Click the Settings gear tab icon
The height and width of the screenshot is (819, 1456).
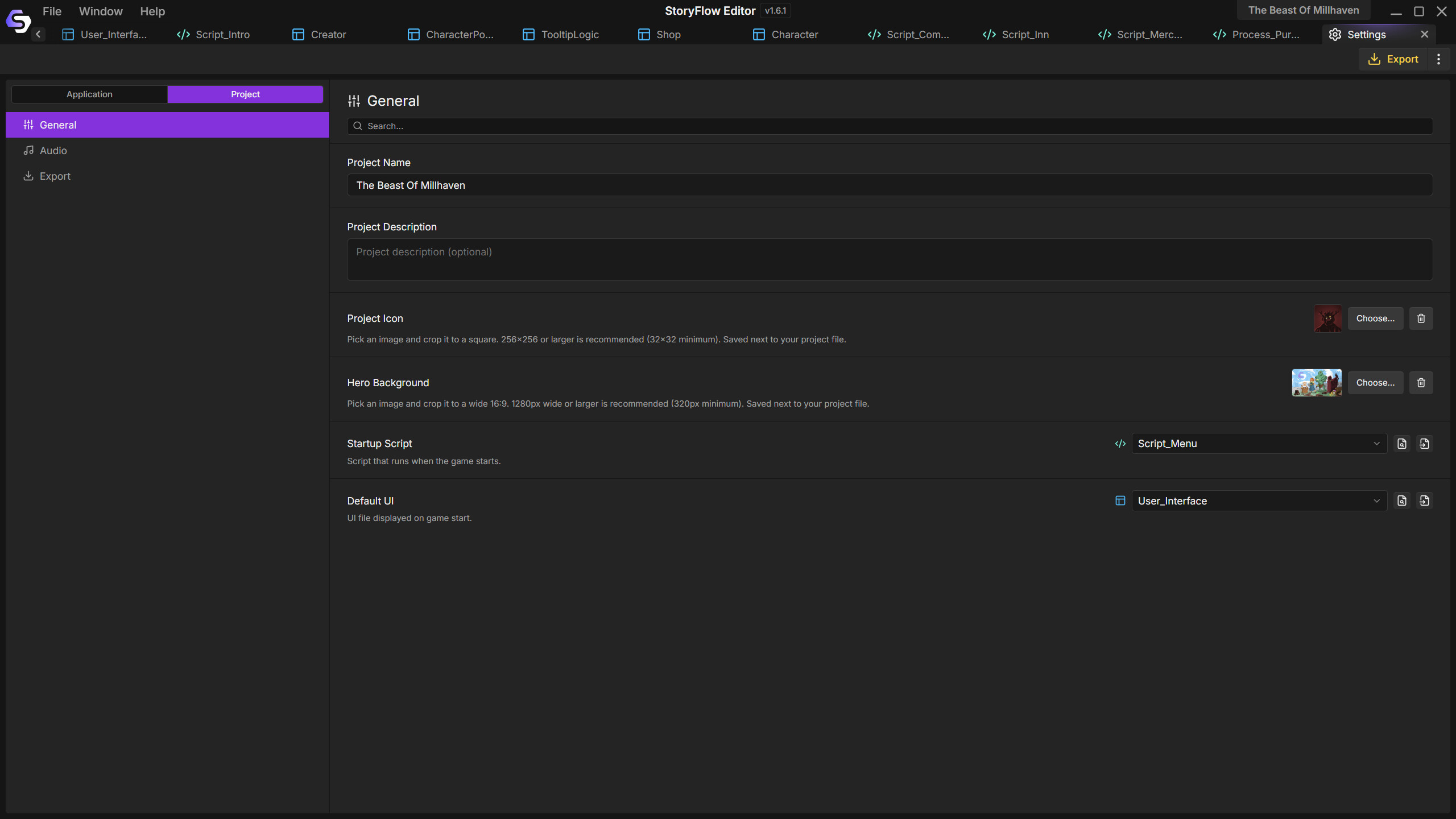click(x=1335, y=35)
